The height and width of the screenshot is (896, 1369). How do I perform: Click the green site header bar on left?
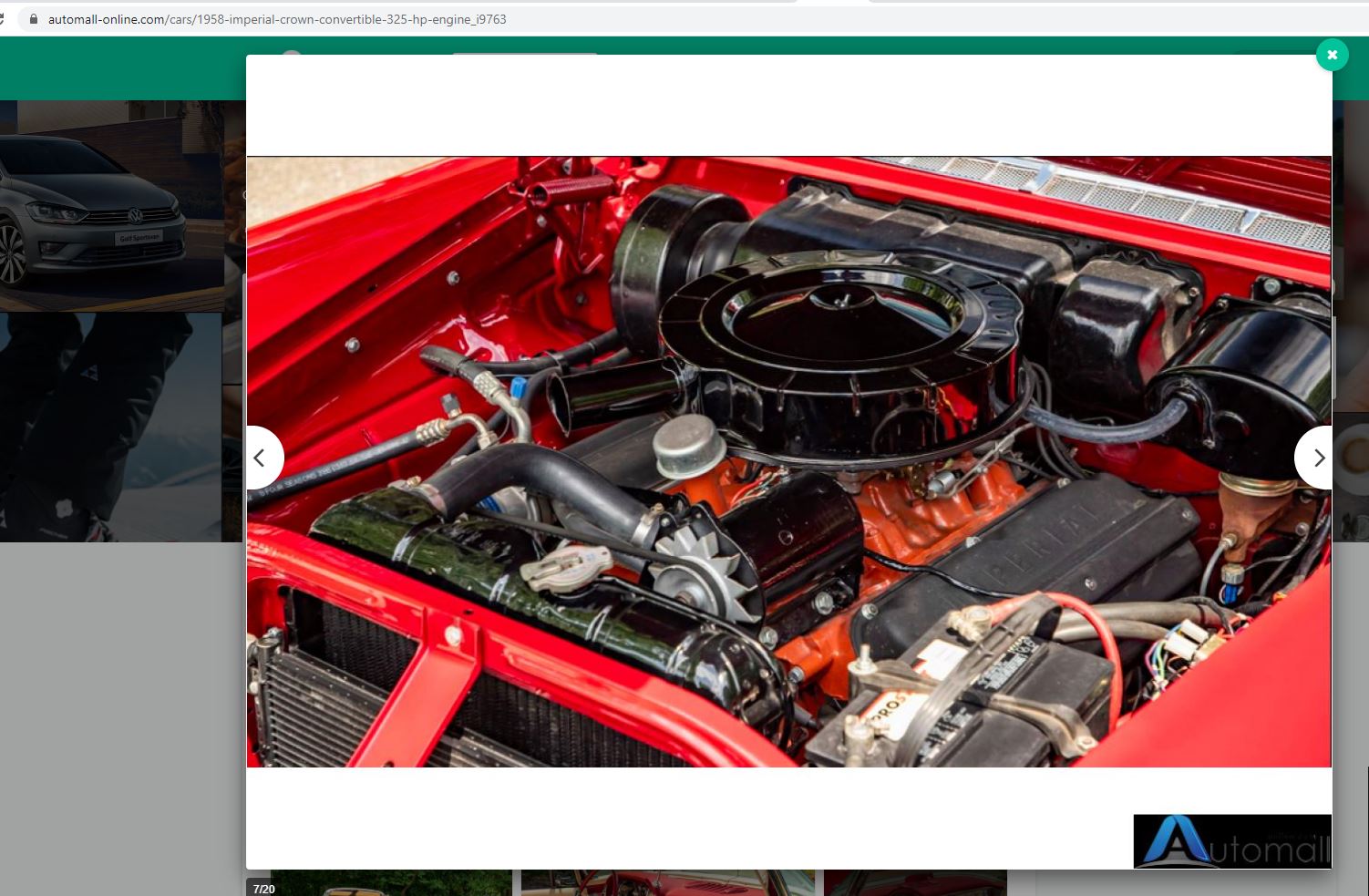[118, 68]
